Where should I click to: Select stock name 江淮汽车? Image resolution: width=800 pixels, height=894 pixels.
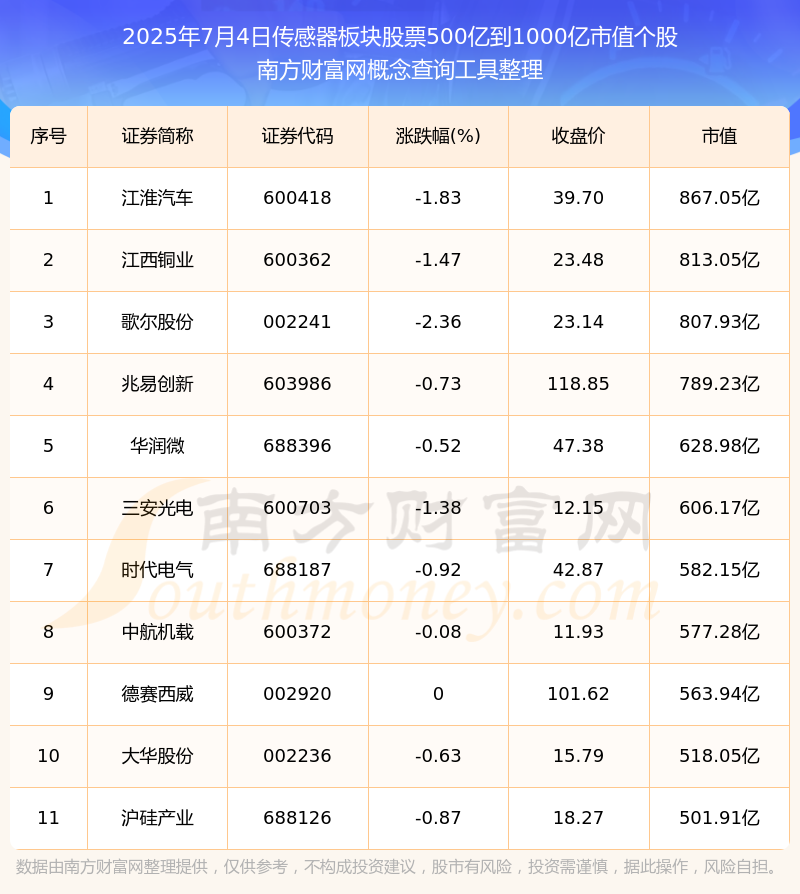(x=157, y=198)
